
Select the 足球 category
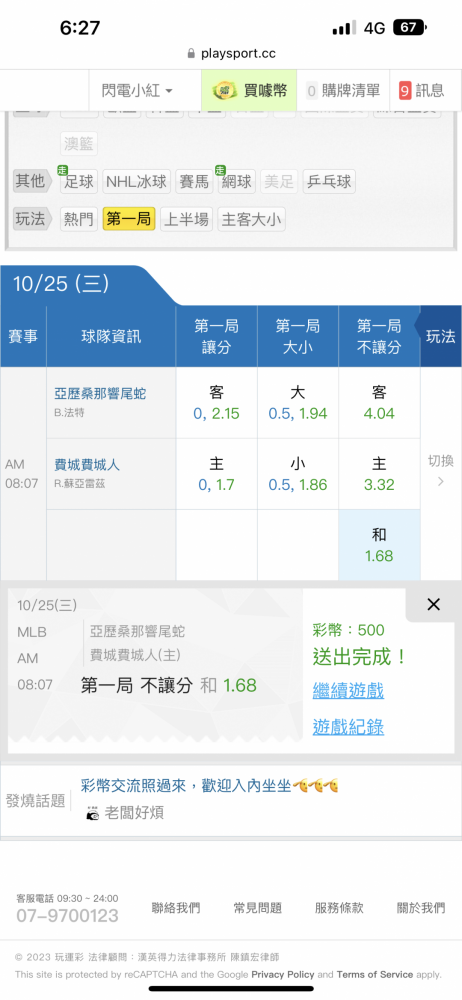click(79, 182)
